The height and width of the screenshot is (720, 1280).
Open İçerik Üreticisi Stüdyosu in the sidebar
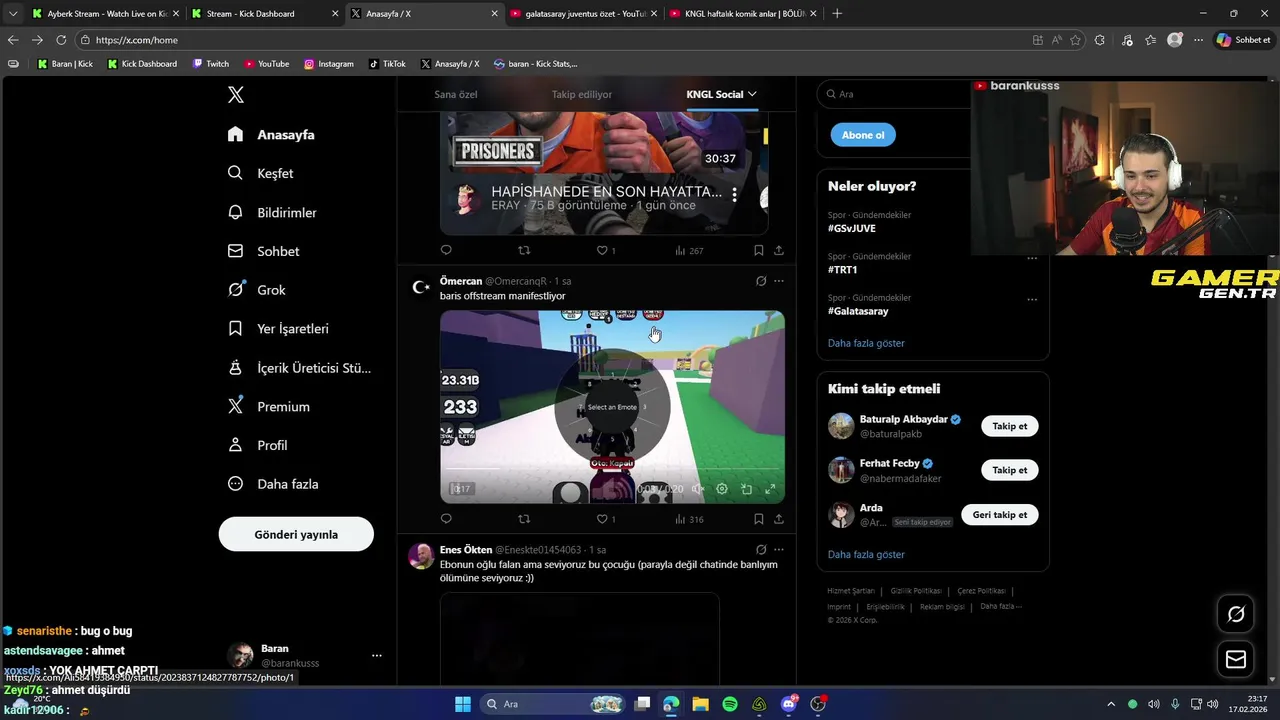click(299, 367)
